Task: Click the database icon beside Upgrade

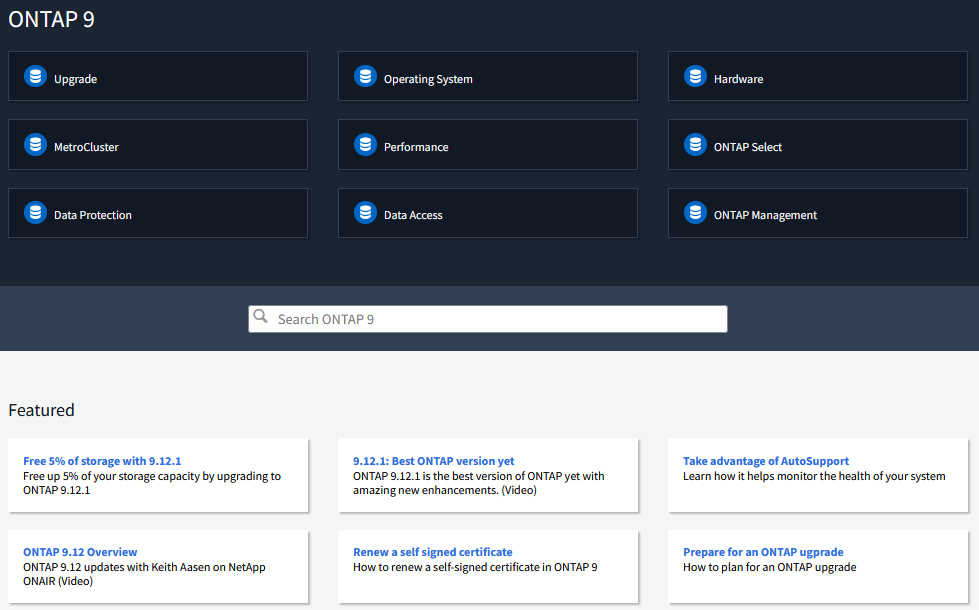Action: (36, 77)
